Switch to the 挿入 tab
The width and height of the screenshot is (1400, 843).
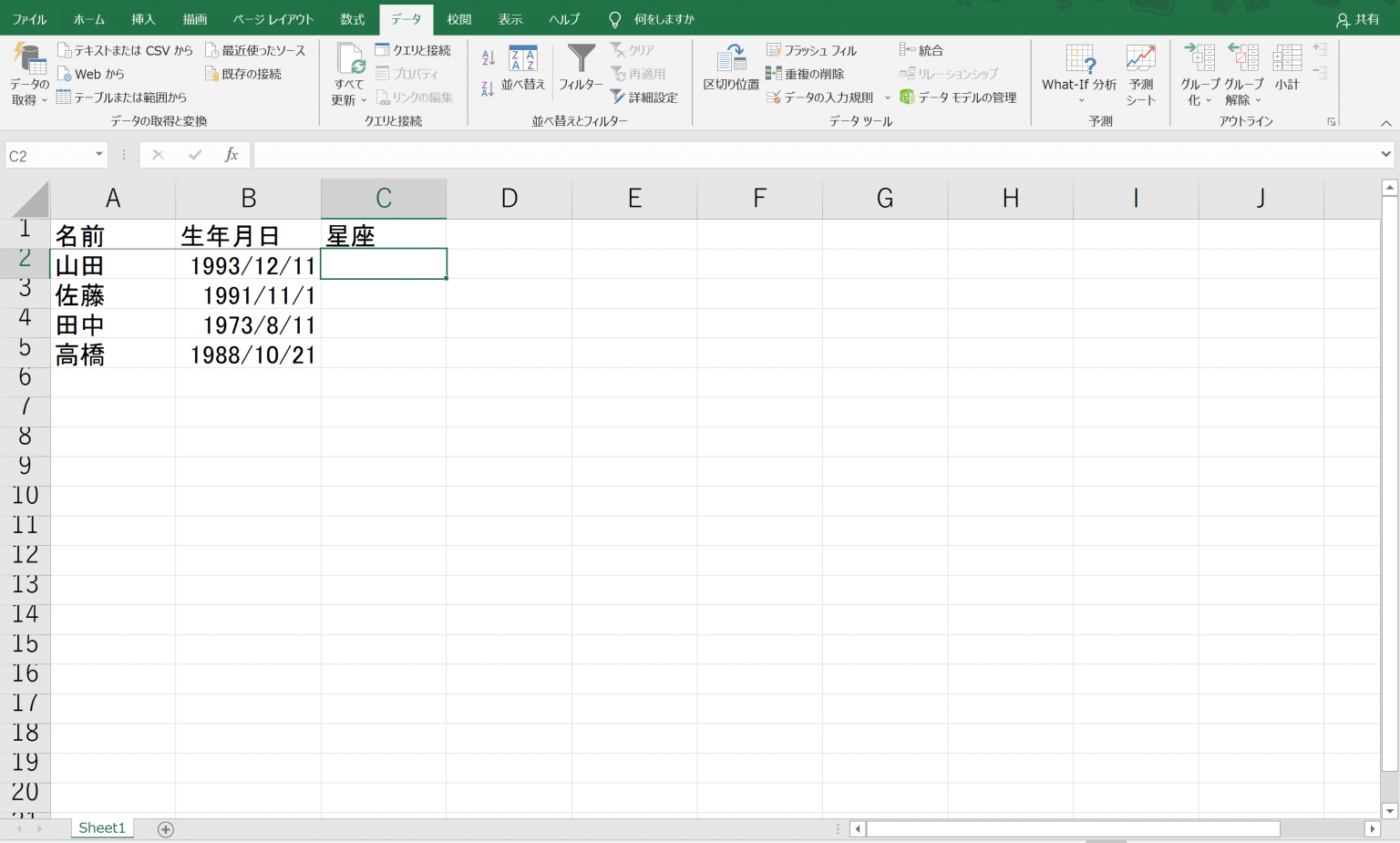coord(143,19)
